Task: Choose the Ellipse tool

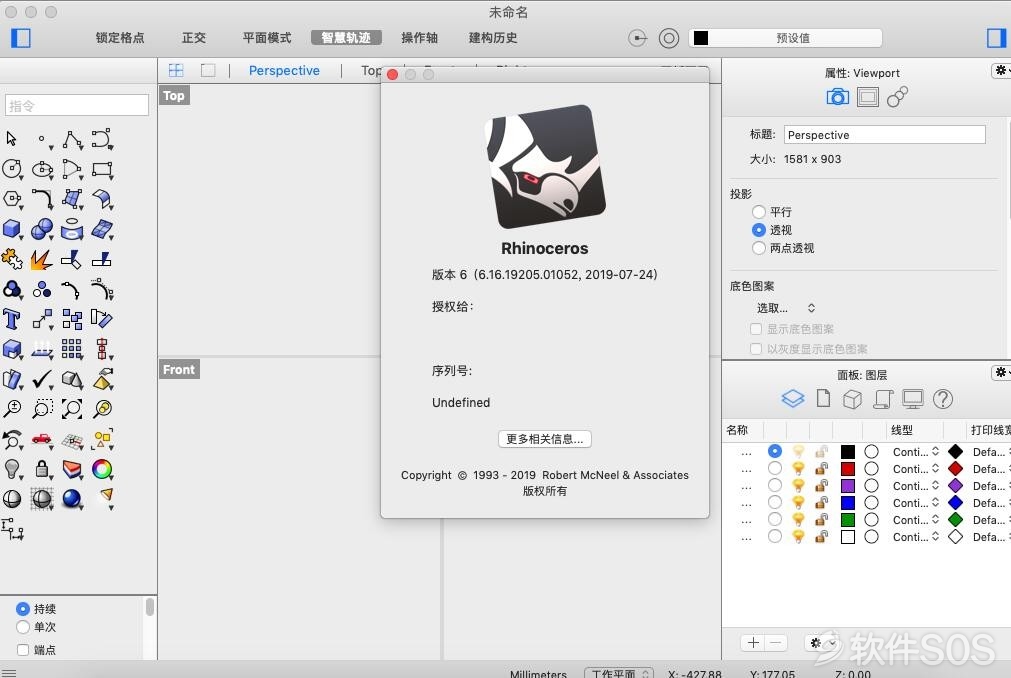Action: pyautogui.click(x=43, y=169)
